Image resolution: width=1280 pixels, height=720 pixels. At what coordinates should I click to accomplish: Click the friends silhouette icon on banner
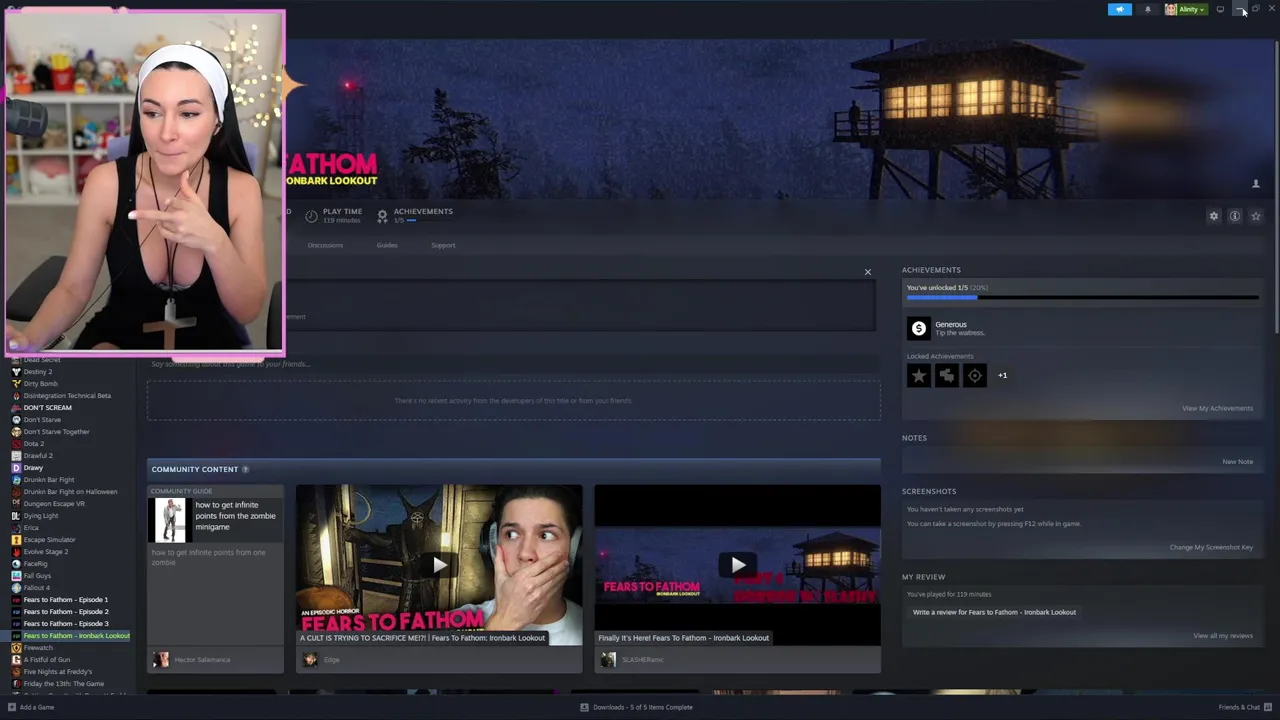[x=1256, y=184]
